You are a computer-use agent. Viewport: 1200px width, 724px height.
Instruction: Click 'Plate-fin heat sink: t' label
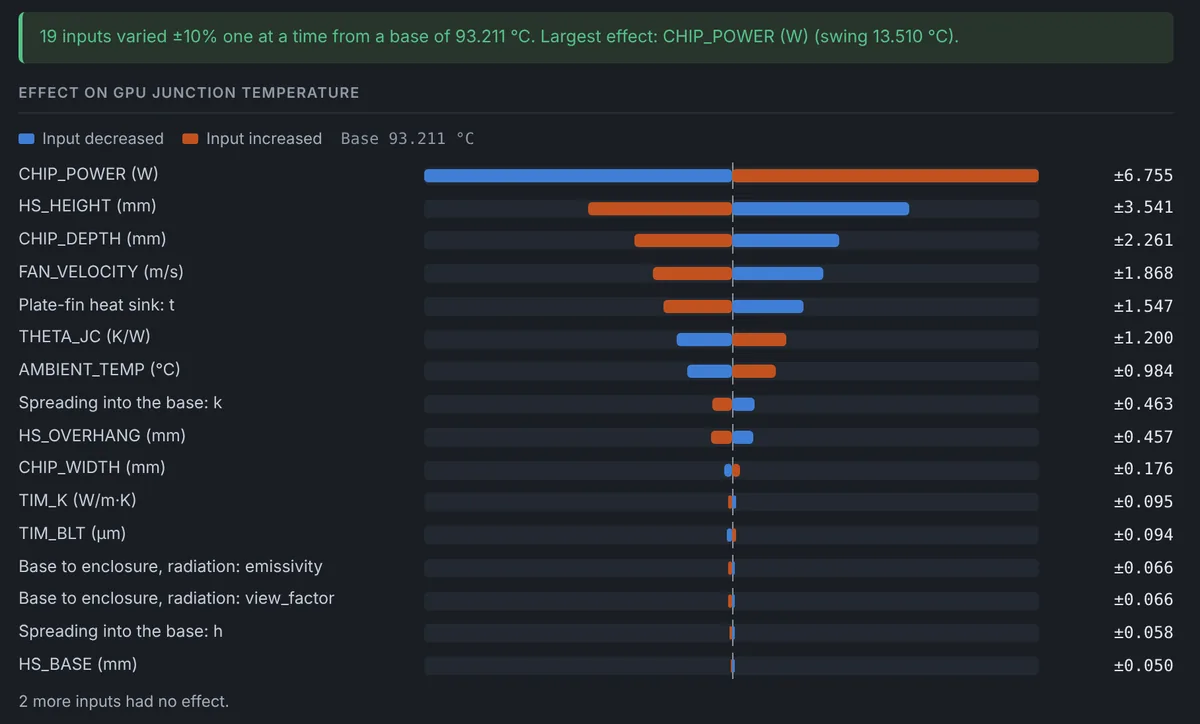(97, 304)
